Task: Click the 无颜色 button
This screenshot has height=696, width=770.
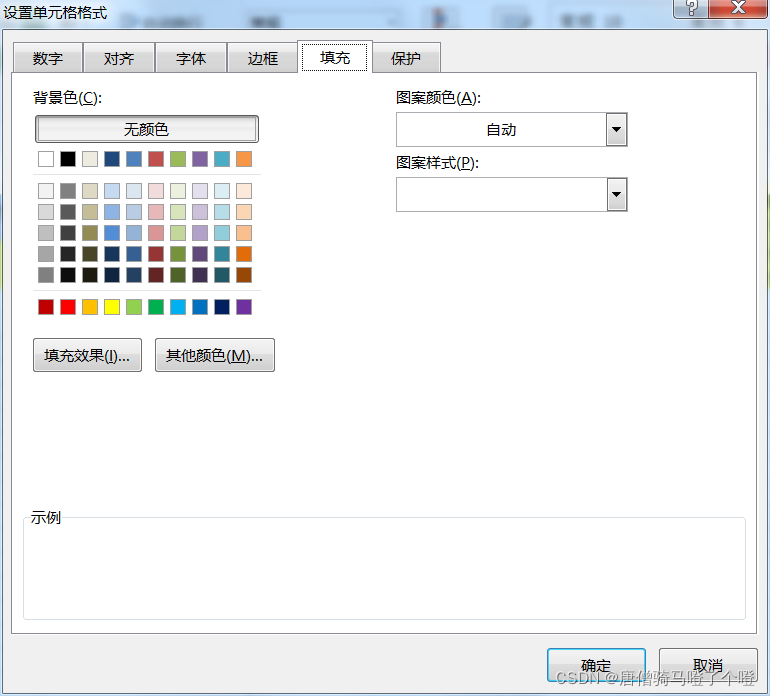Action: coord(146,129)
